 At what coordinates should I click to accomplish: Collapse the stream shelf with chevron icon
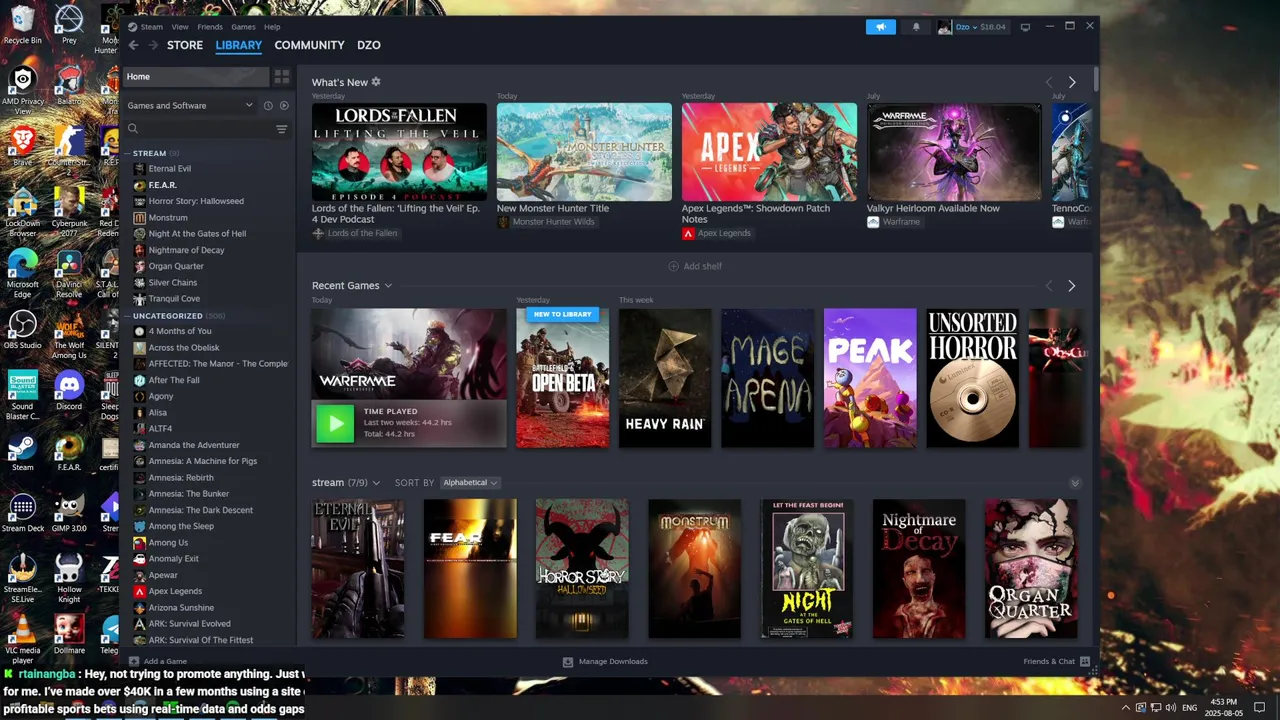[x=1075, y=483]
